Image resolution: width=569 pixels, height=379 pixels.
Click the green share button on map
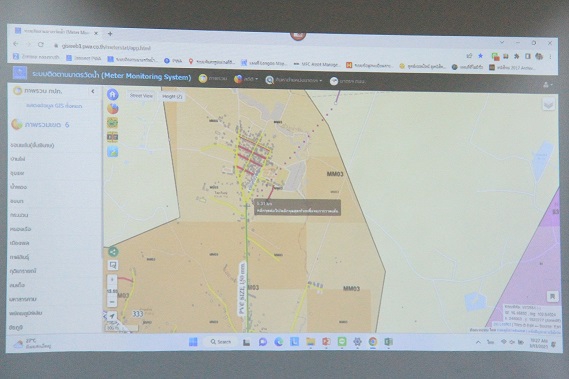113,252
